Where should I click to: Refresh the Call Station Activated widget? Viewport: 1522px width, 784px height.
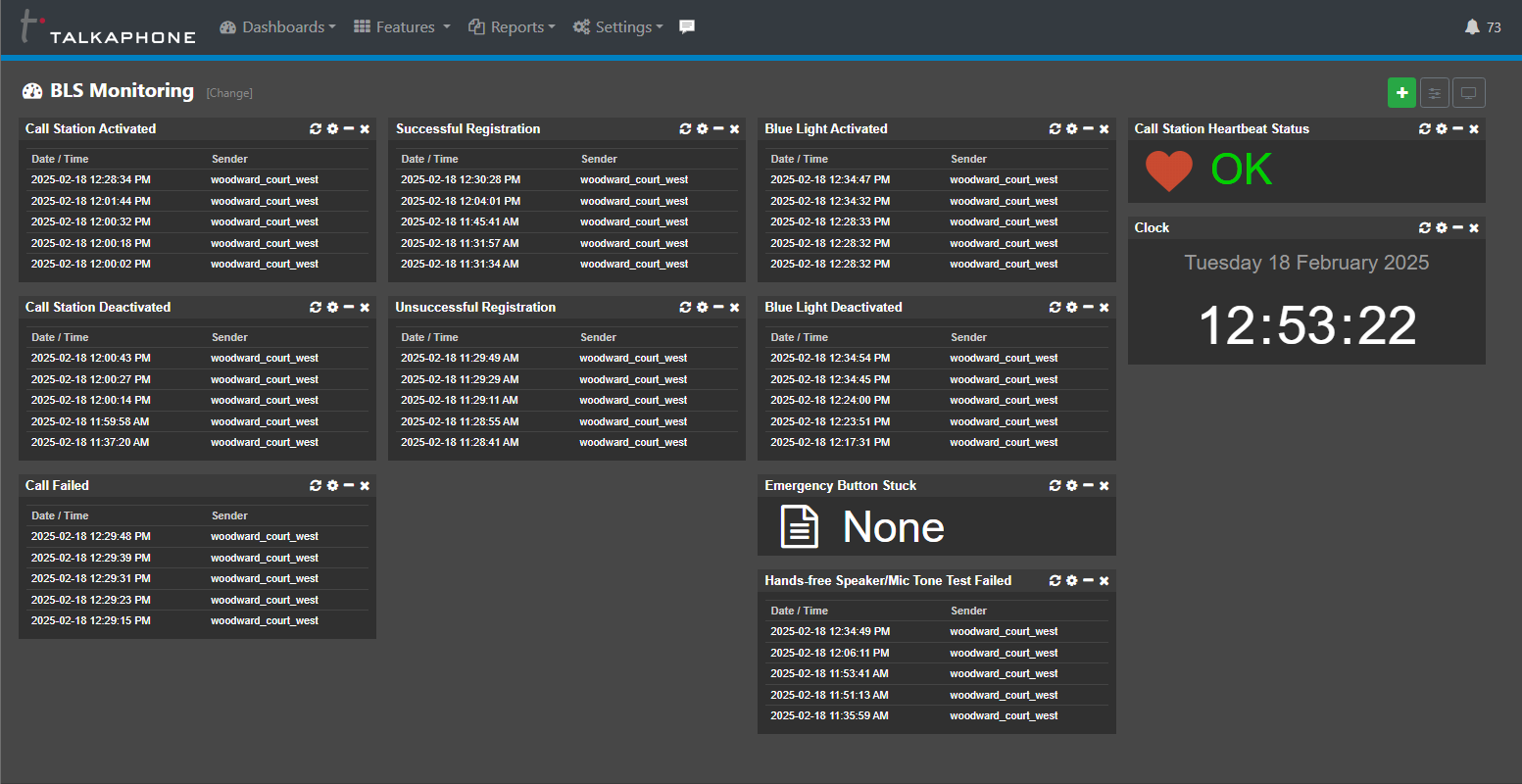coord(316,129)
